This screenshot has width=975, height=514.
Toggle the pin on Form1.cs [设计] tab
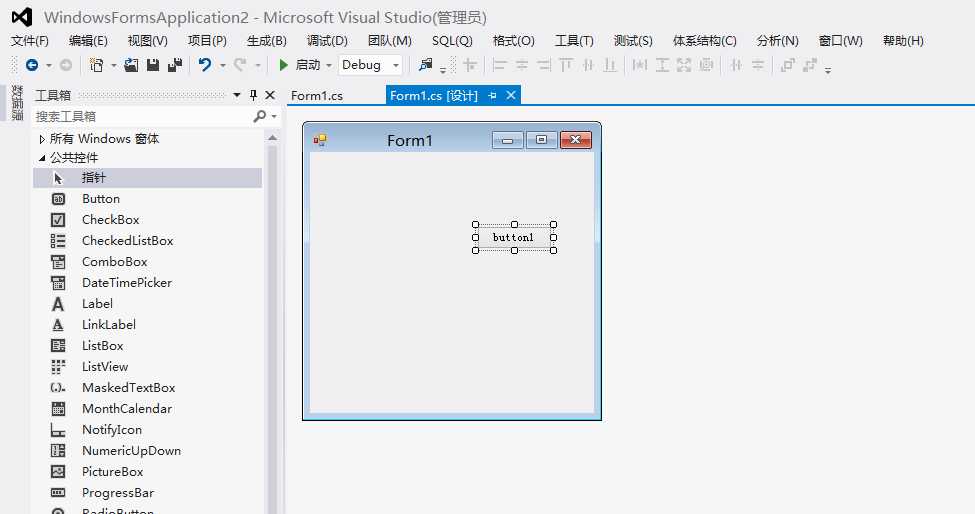click(x=492, y=96)
